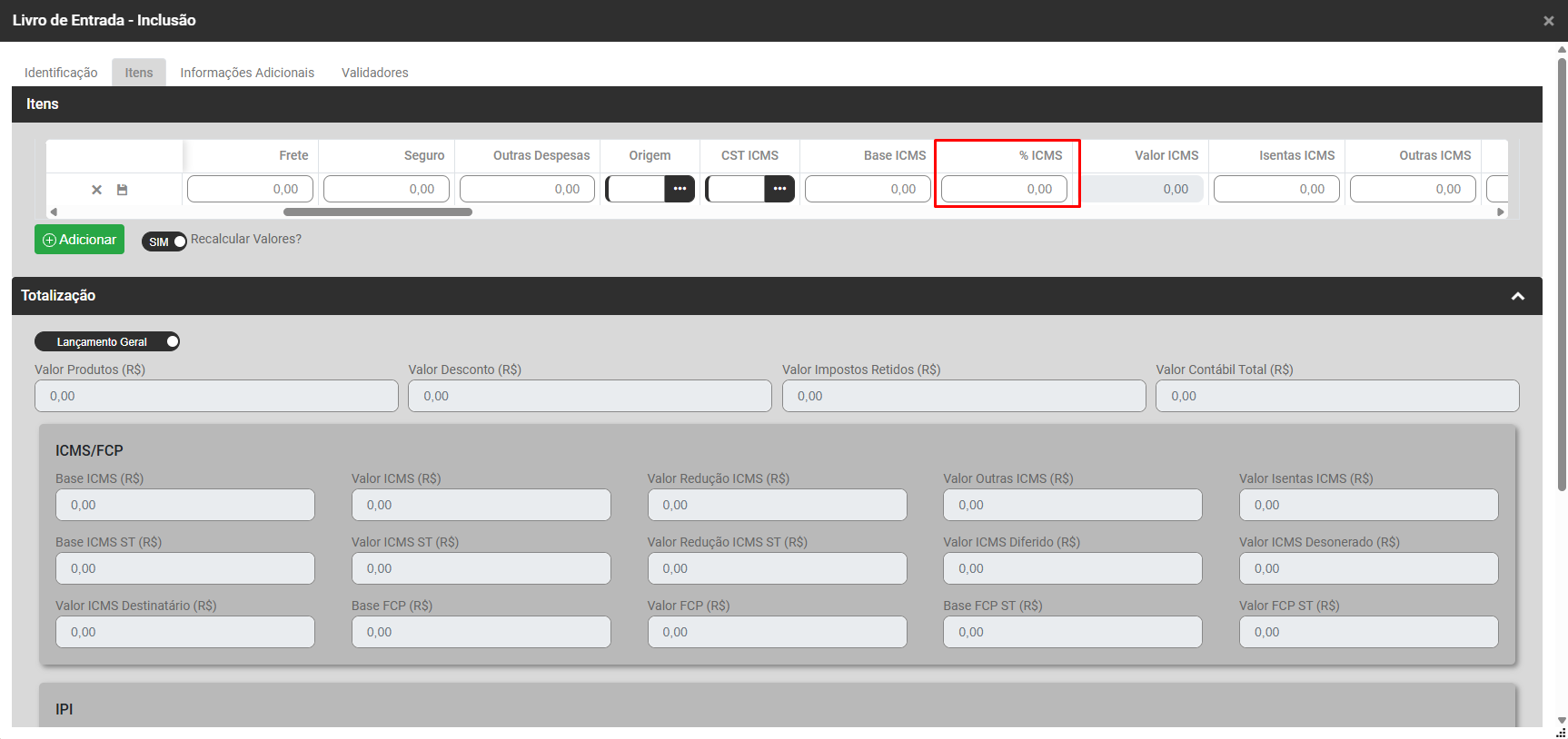Open the Informações Adicionais tab
Viewport: 1568px width, 739px height.
tap(247, 73)
